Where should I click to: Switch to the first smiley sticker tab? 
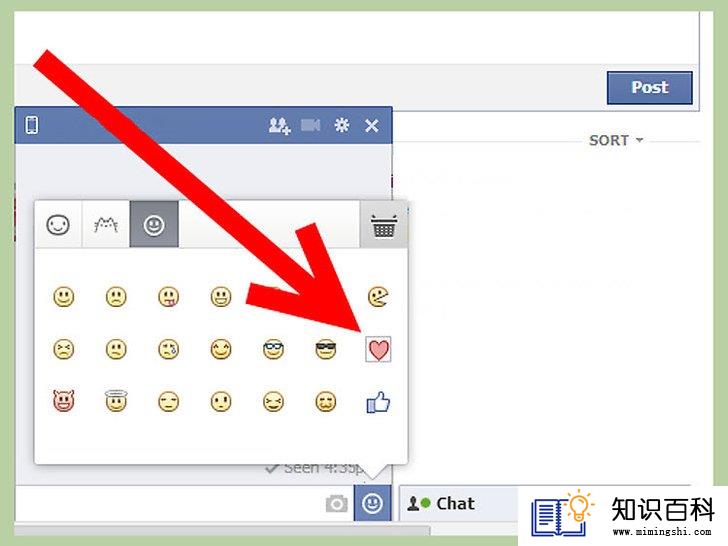pos(58,225)
